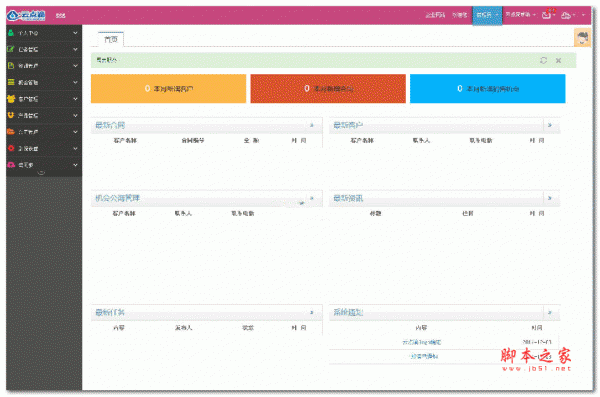This screenshot has height=397, width=600.
Task: Click 客户名称 header in 机会公海管理 table
Action: (124, 213)
